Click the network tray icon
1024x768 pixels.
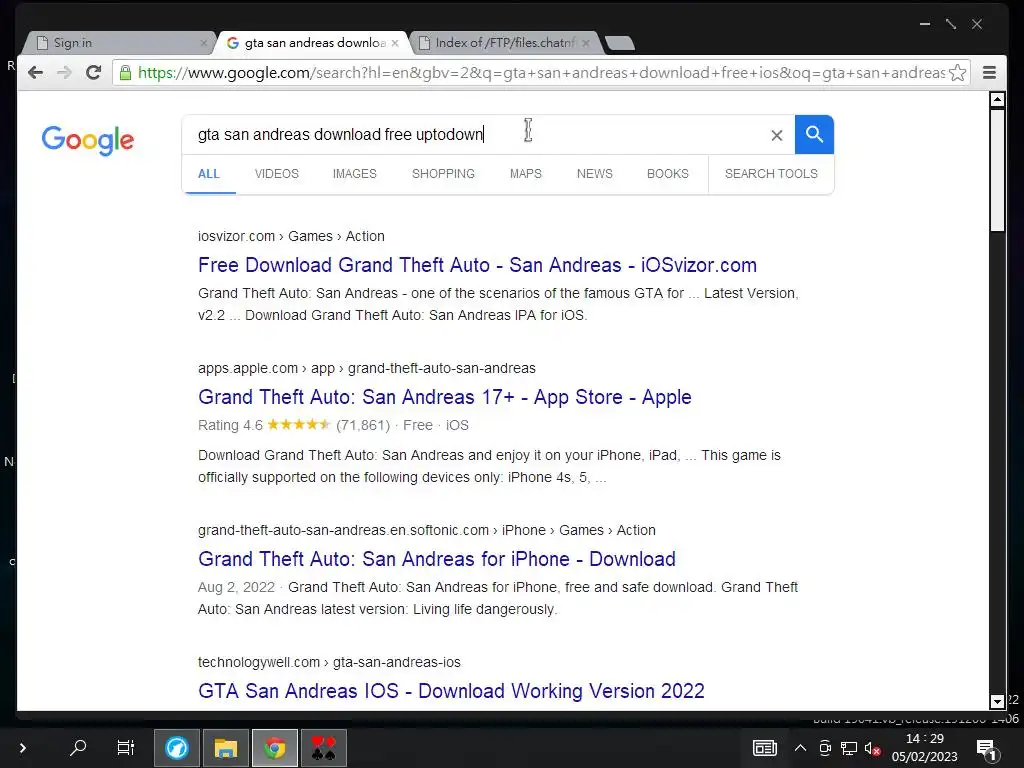click(849, 748)
